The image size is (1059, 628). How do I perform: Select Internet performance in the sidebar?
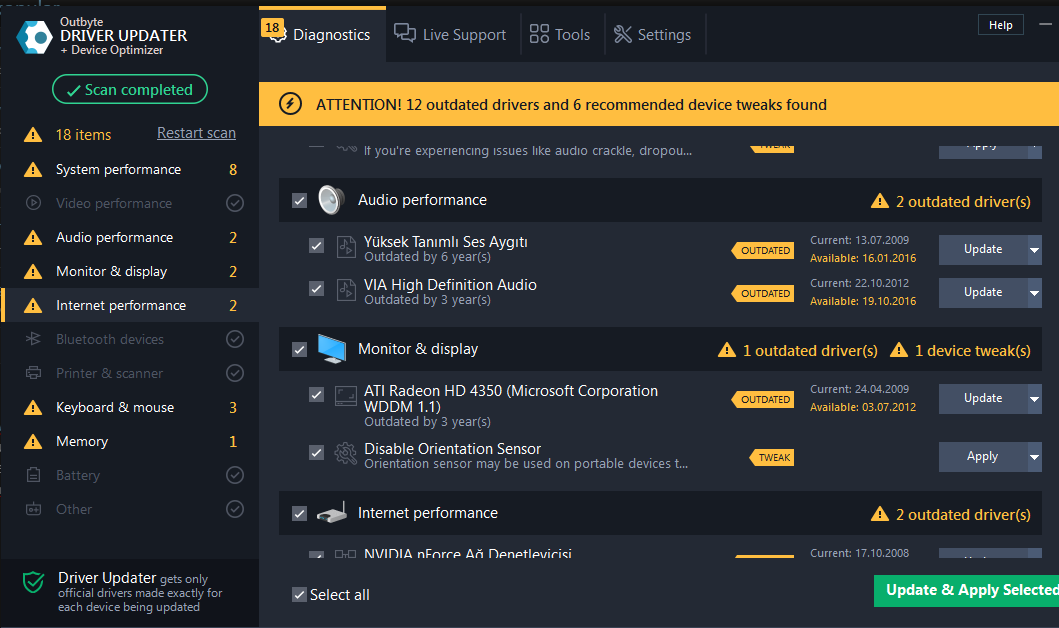pos(130,305)
